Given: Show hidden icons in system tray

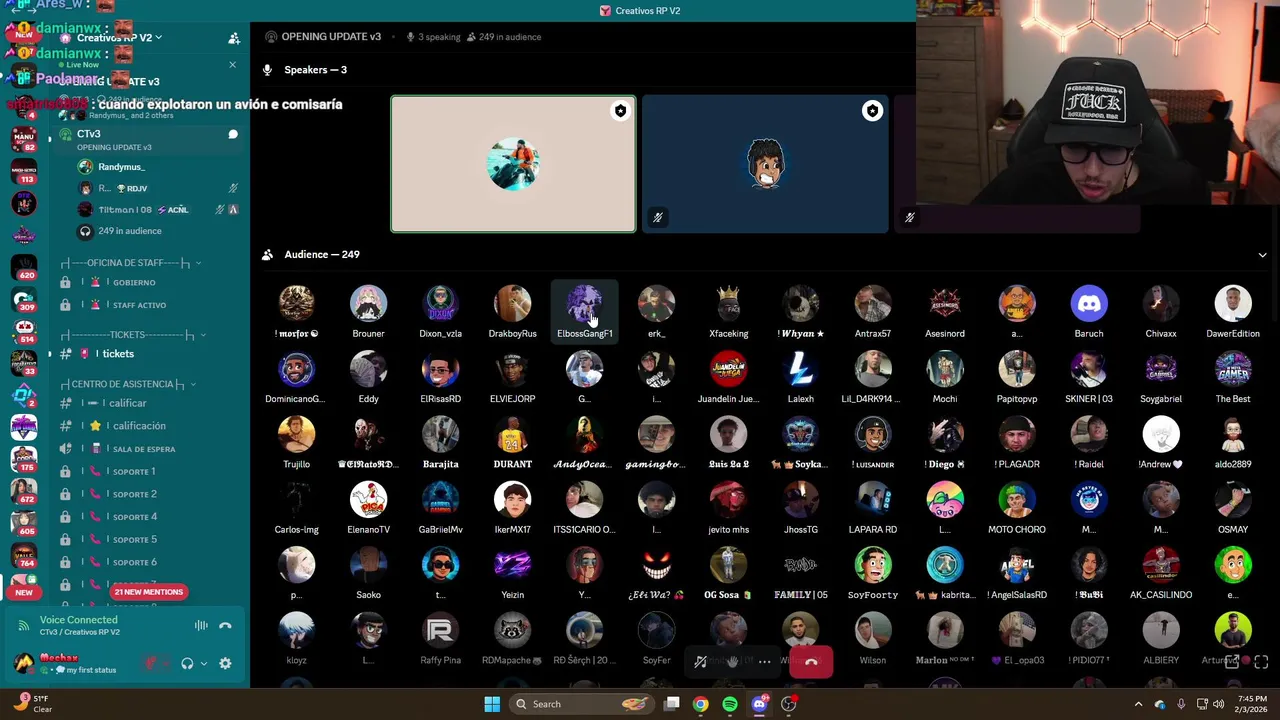Looking at the screenshot, I should pyautogui.click(x=1138, y=704).
